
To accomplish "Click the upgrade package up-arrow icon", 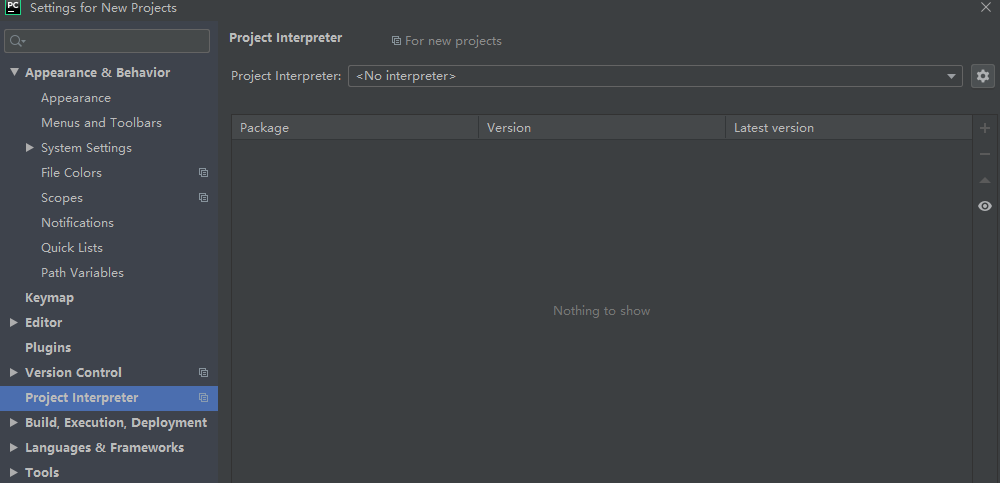I will tap(985, 181).
